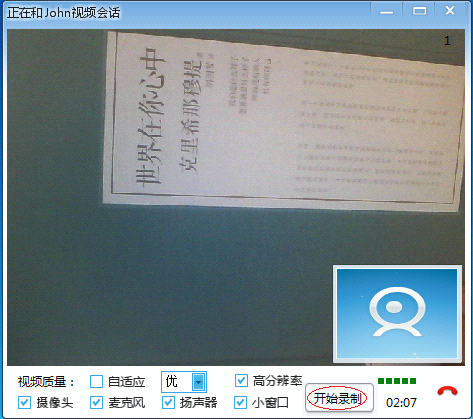Viewport: 473px width, 419px height.
Task: Enable the 自适应 adaptive quality checkbox
Action: [x=97, y=381]
